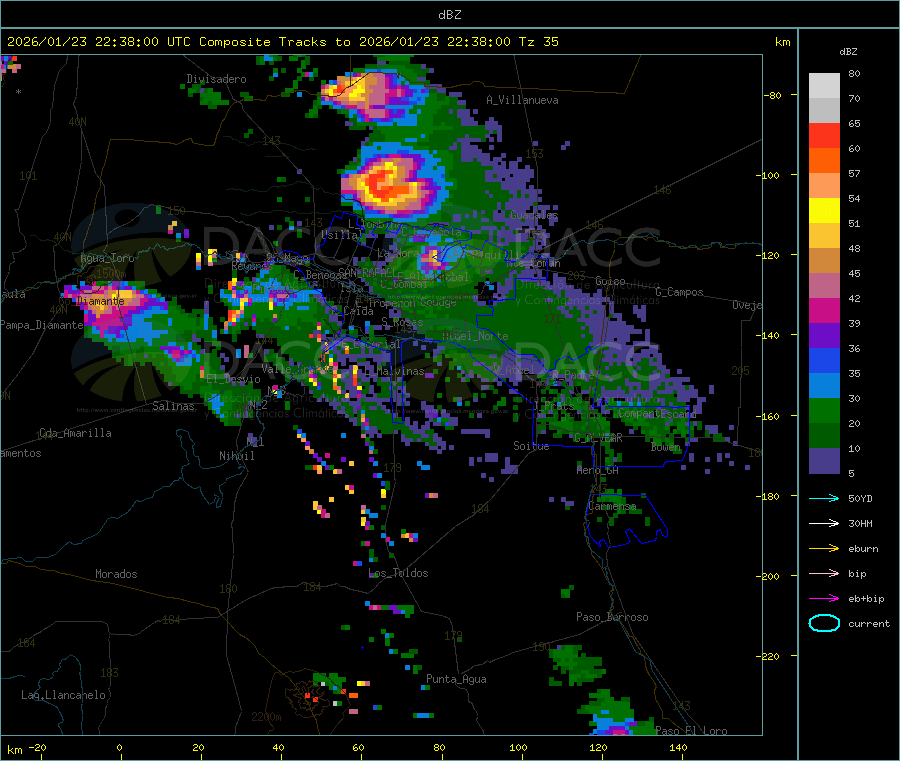Click the 'S.Rosas' map label
900x761 pixels.
pyautogui.click(x=402, y=322)
